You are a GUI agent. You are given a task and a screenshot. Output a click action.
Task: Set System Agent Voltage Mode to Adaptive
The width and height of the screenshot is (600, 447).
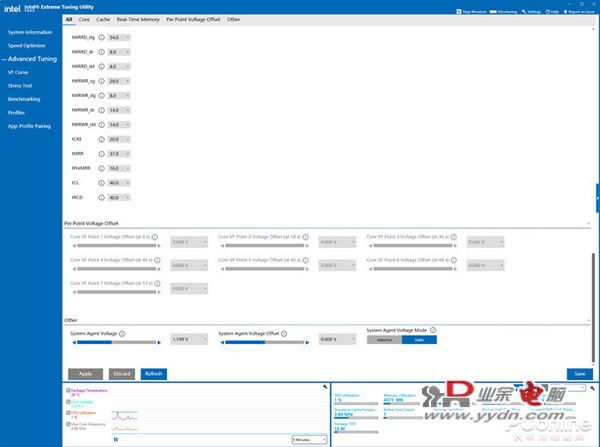point(384,340)
